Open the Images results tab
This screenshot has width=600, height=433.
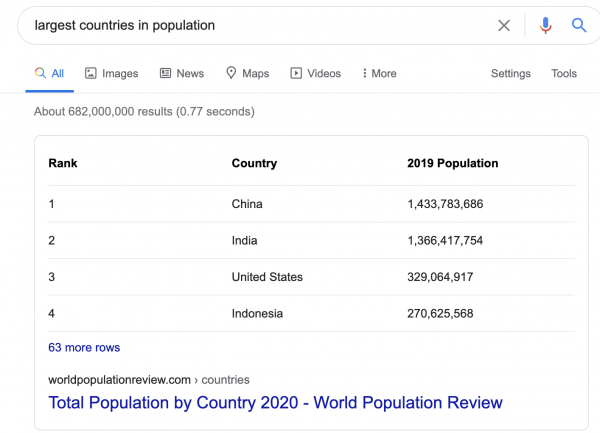pyautogui.click(x=111, y=73)
